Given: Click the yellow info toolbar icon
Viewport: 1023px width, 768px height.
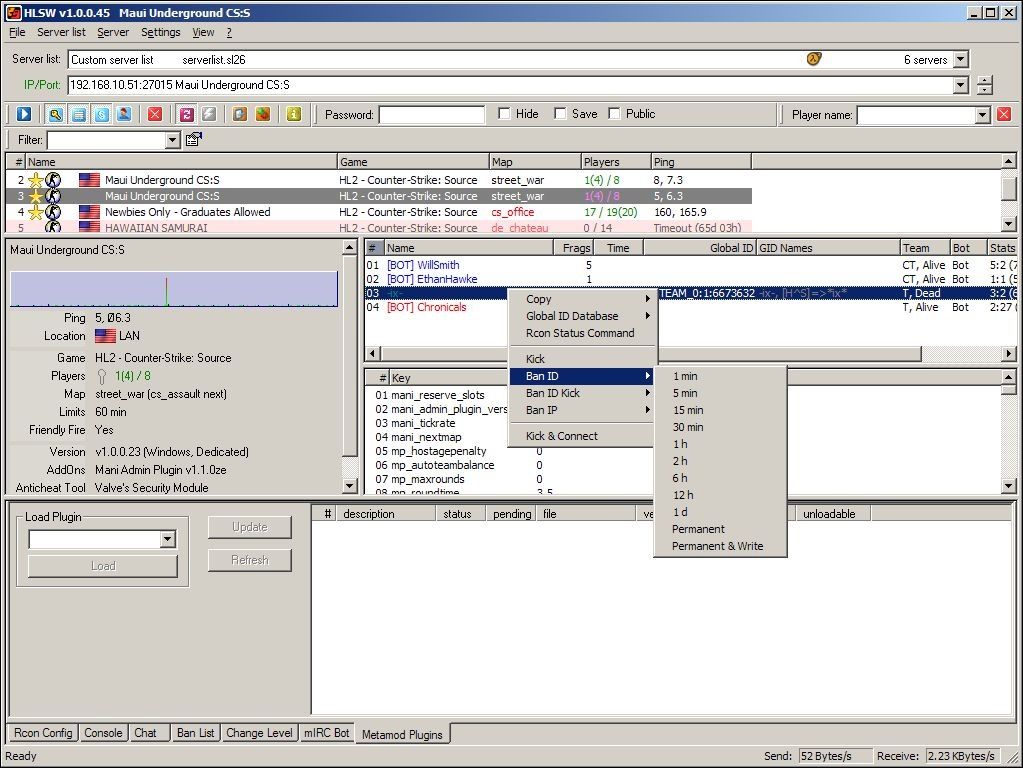Looking at the screenshot, I should (293, 114).
